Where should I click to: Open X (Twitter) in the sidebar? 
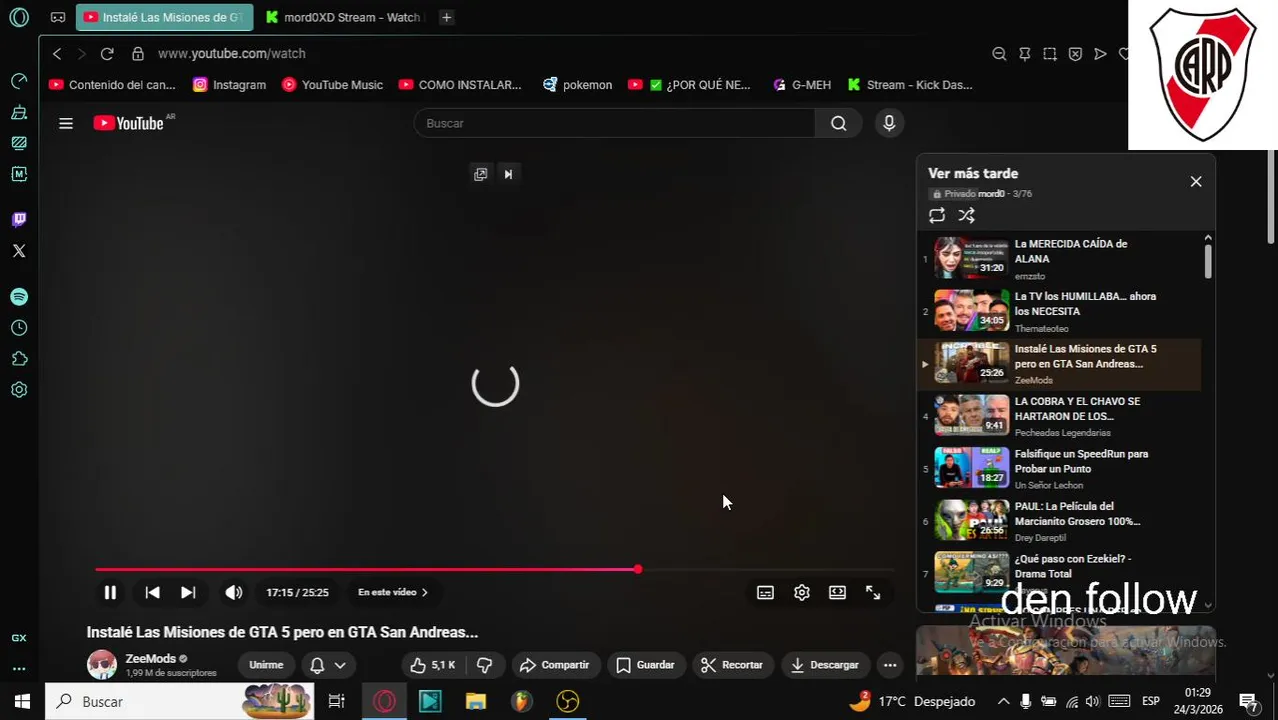click(x=19, y=251)
